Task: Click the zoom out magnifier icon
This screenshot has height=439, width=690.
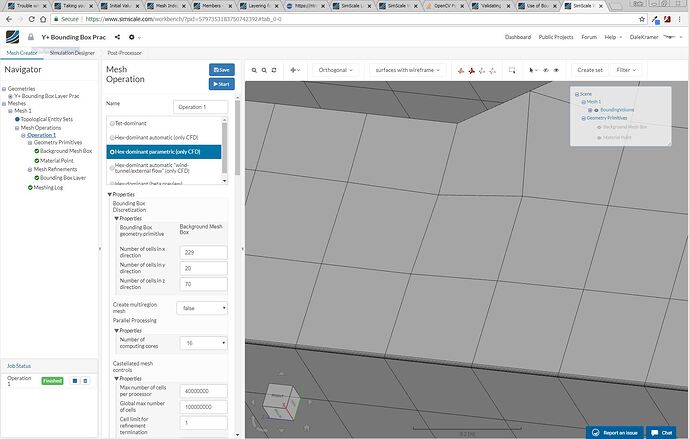Action: point(264,70)
